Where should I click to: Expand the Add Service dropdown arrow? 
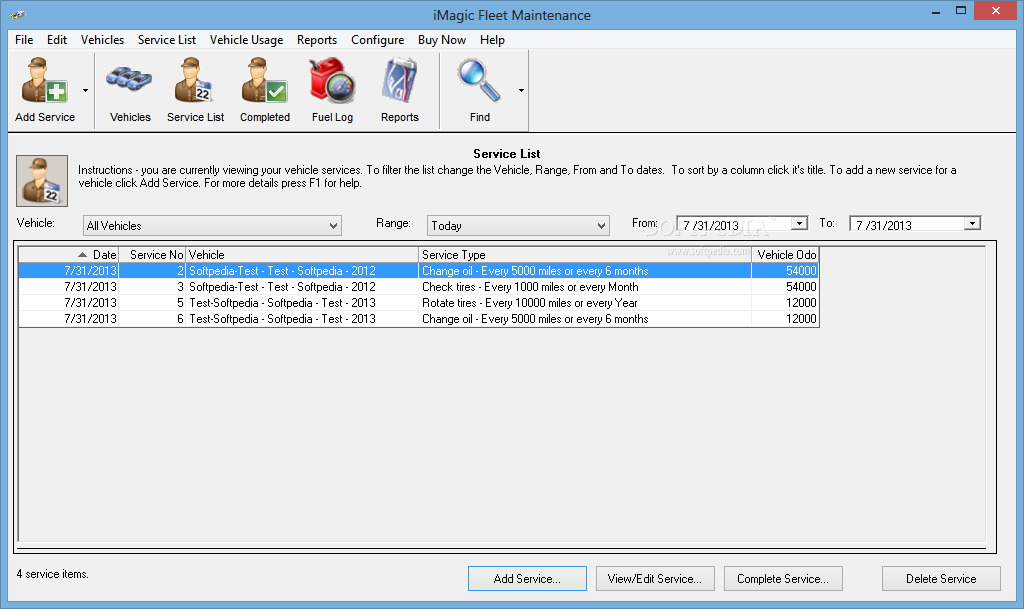tap(86, 90)
